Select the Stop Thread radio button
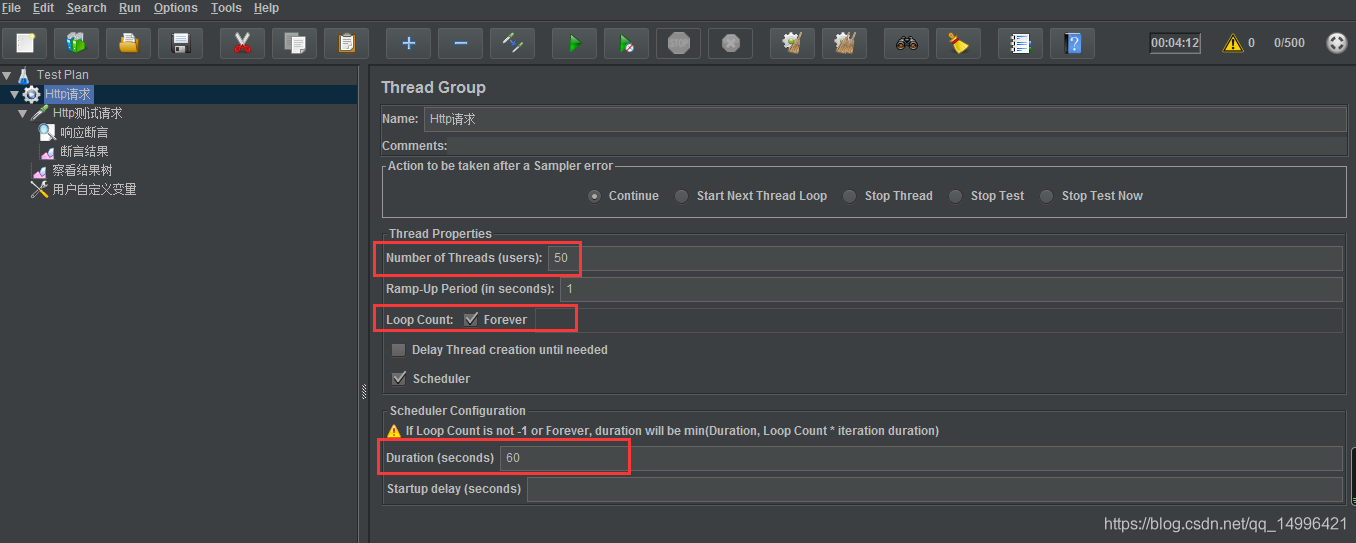The width and height of the screenshot is (1356, 543). point(850,196)
